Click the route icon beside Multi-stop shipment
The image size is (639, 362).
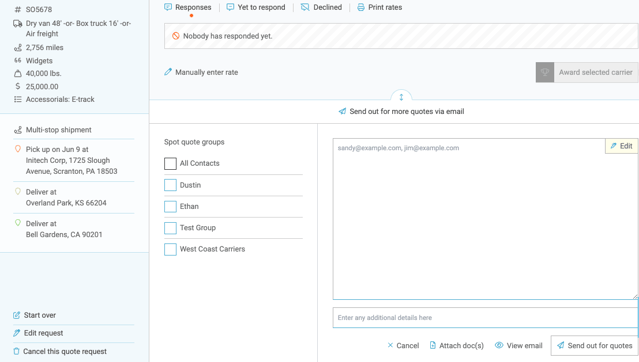point(18,130)
